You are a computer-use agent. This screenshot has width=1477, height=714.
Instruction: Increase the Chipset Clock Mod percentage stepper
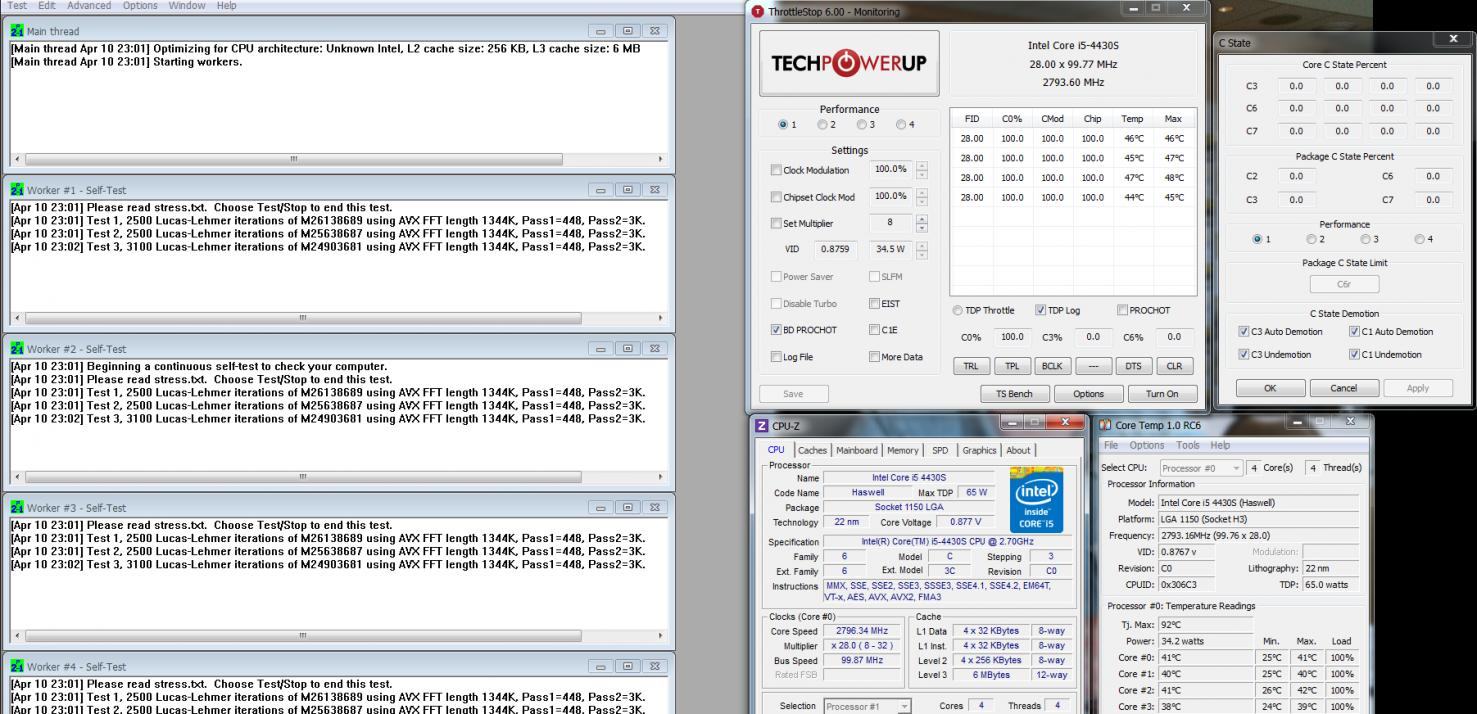921,193
